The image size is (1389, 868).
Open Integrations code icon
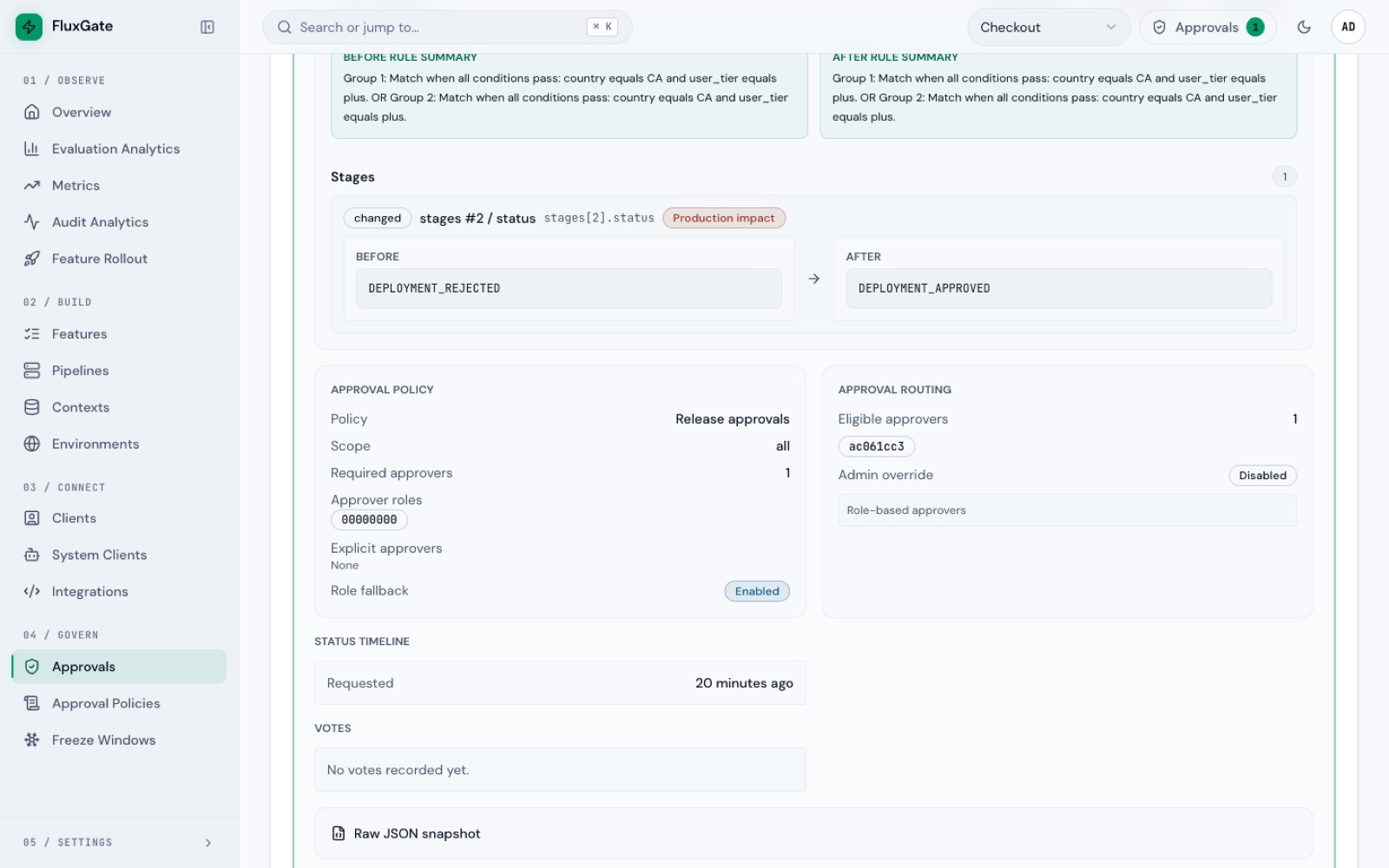coord(32,591)
